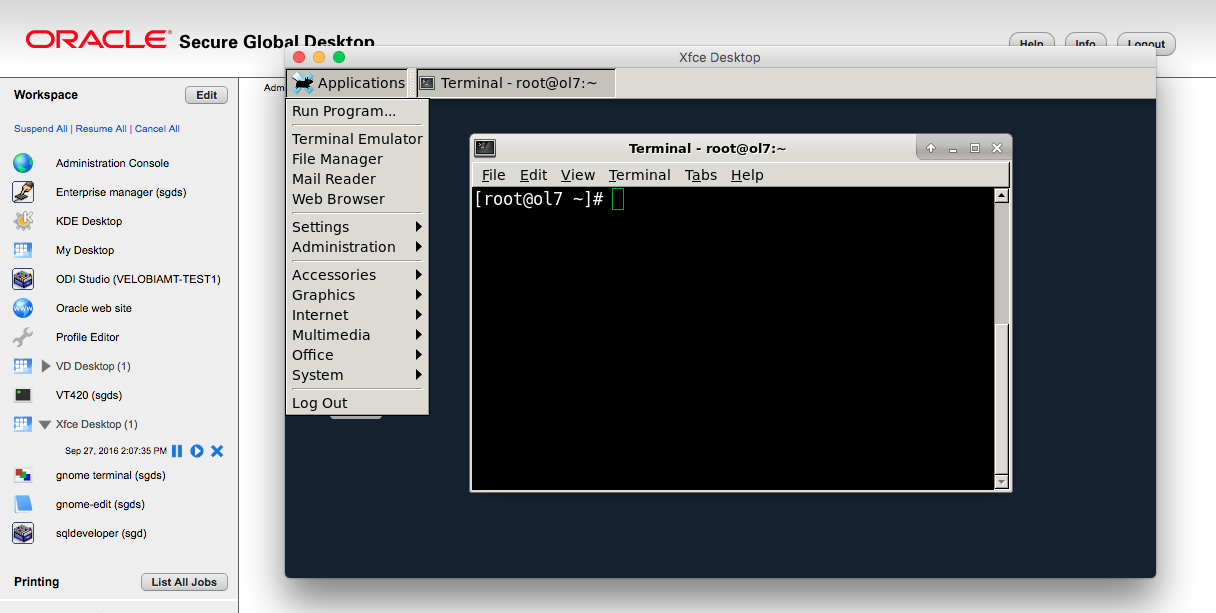Image resolution: width=1216 pixels, height=613 pixels.
Task: Click the Oracle web site icon
Action: (x=23, y=308)
